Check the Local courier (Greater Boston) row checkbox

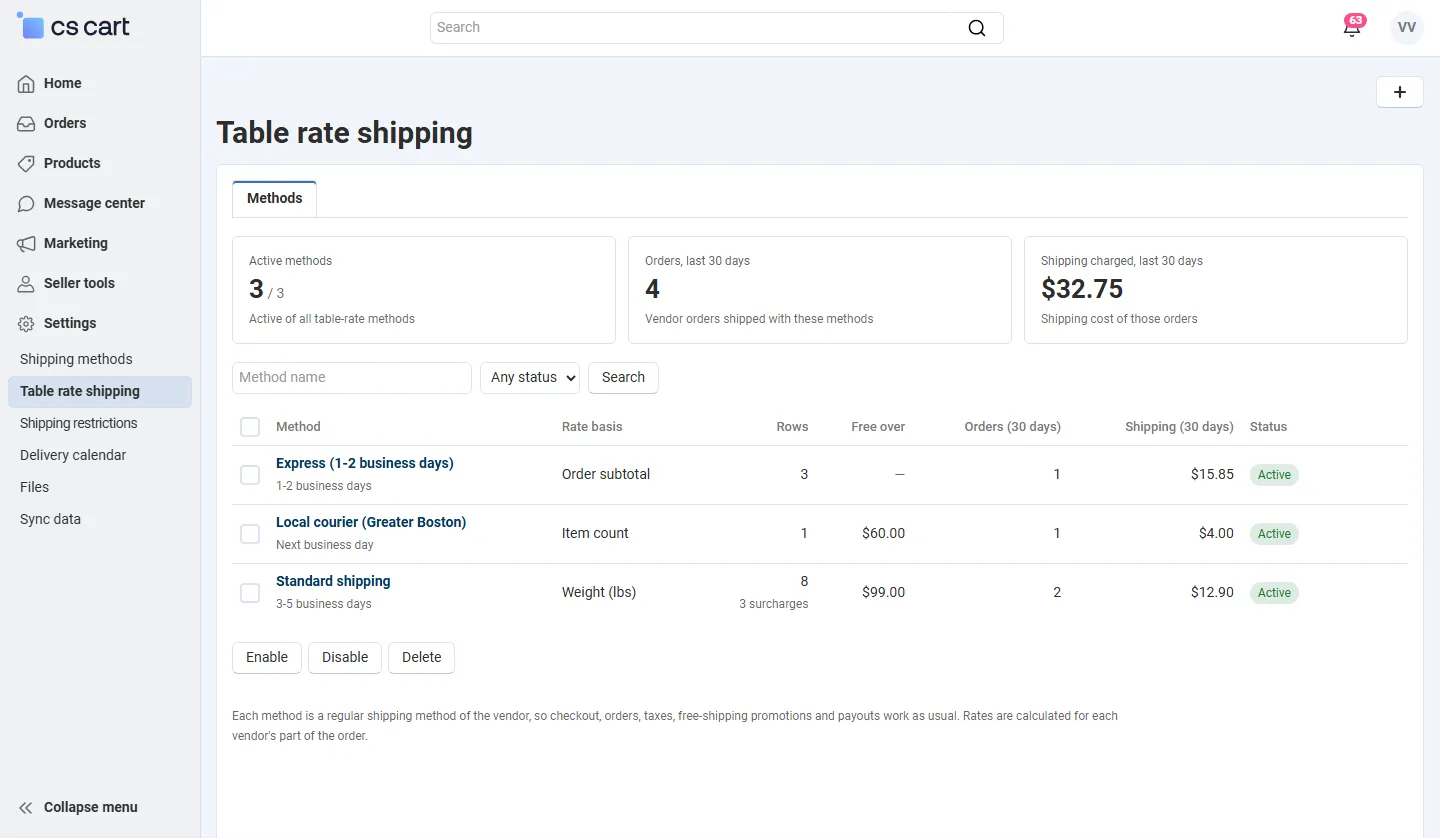pyautogui.click(x=250, y=534)
